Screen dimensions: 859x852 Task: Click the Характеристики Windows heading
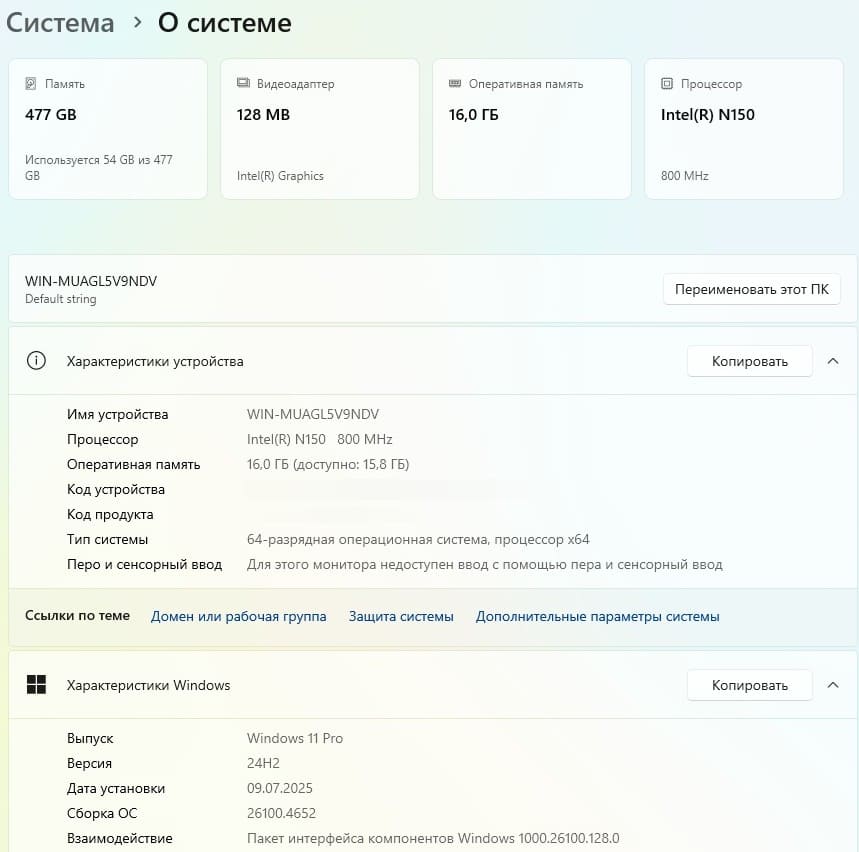tap(148, 685)
